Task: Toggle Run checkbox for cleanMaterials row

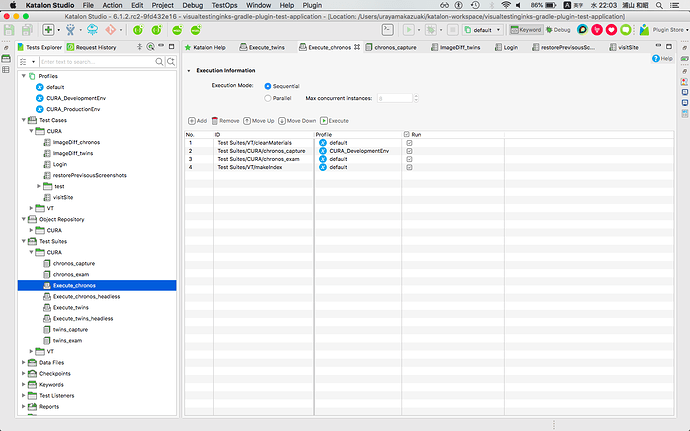Action: [409, 143]
